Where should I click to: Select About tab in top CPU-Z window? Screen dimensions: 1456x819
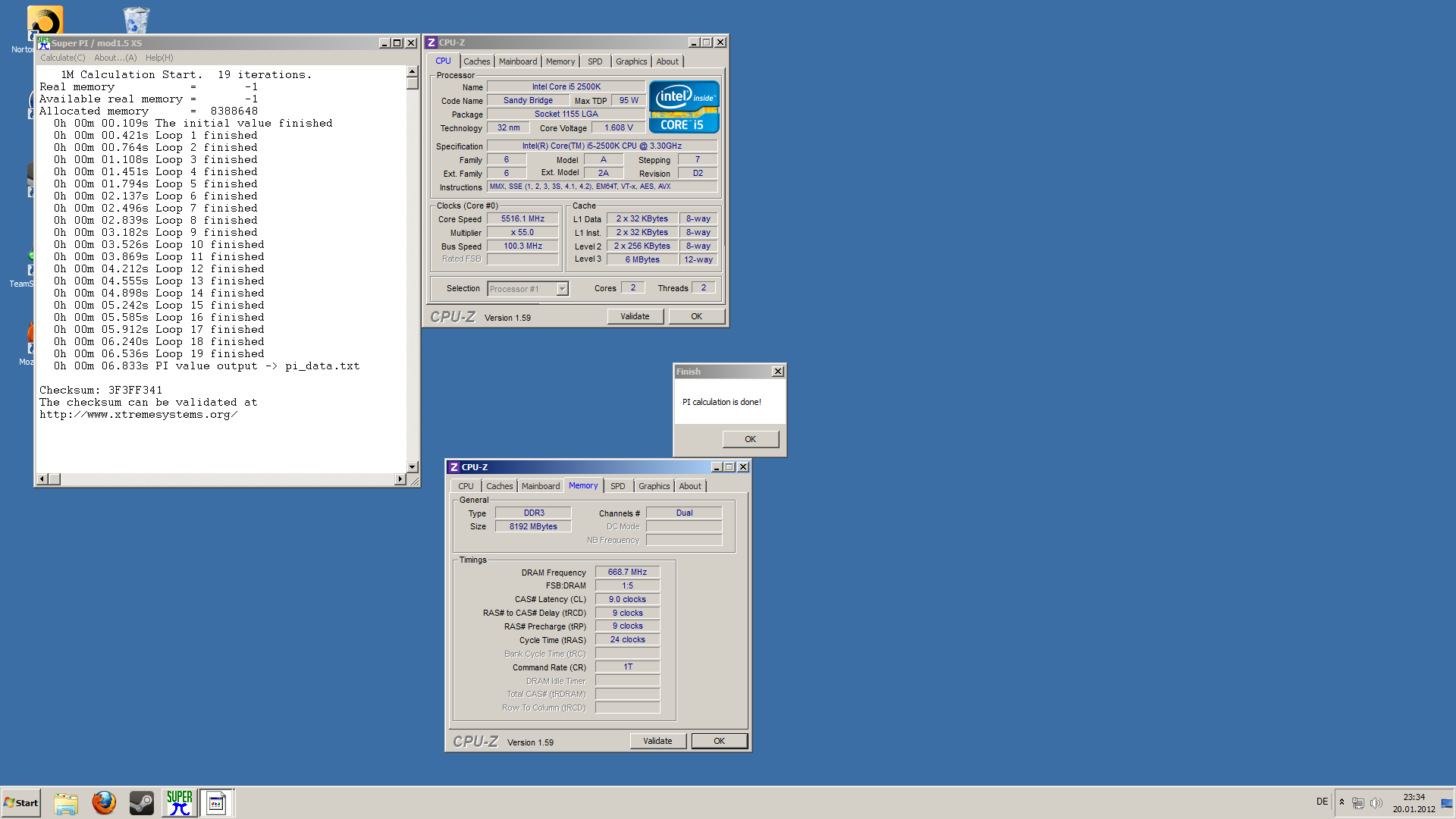pos(667,61)
